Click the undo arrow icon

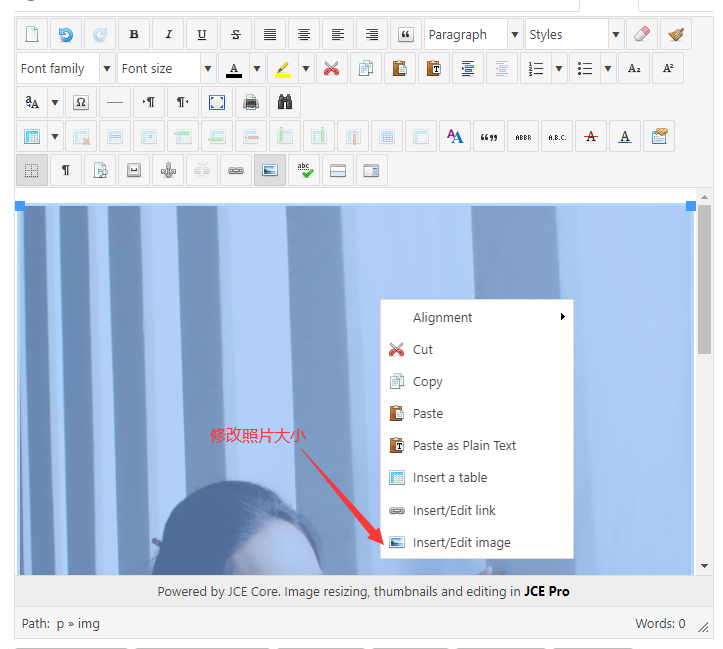(66, 35)
